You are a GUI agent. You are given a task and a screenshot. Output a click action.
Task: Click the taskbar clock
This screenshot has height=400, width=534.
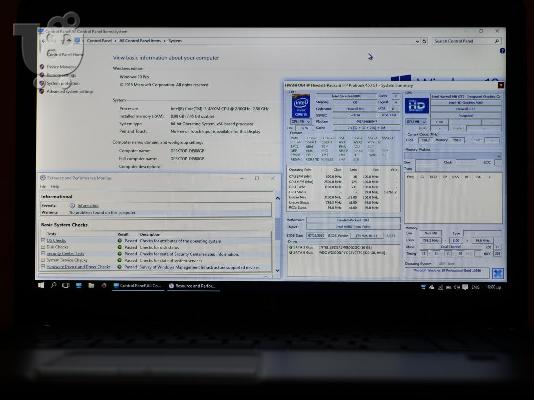[x=494, y=287]
